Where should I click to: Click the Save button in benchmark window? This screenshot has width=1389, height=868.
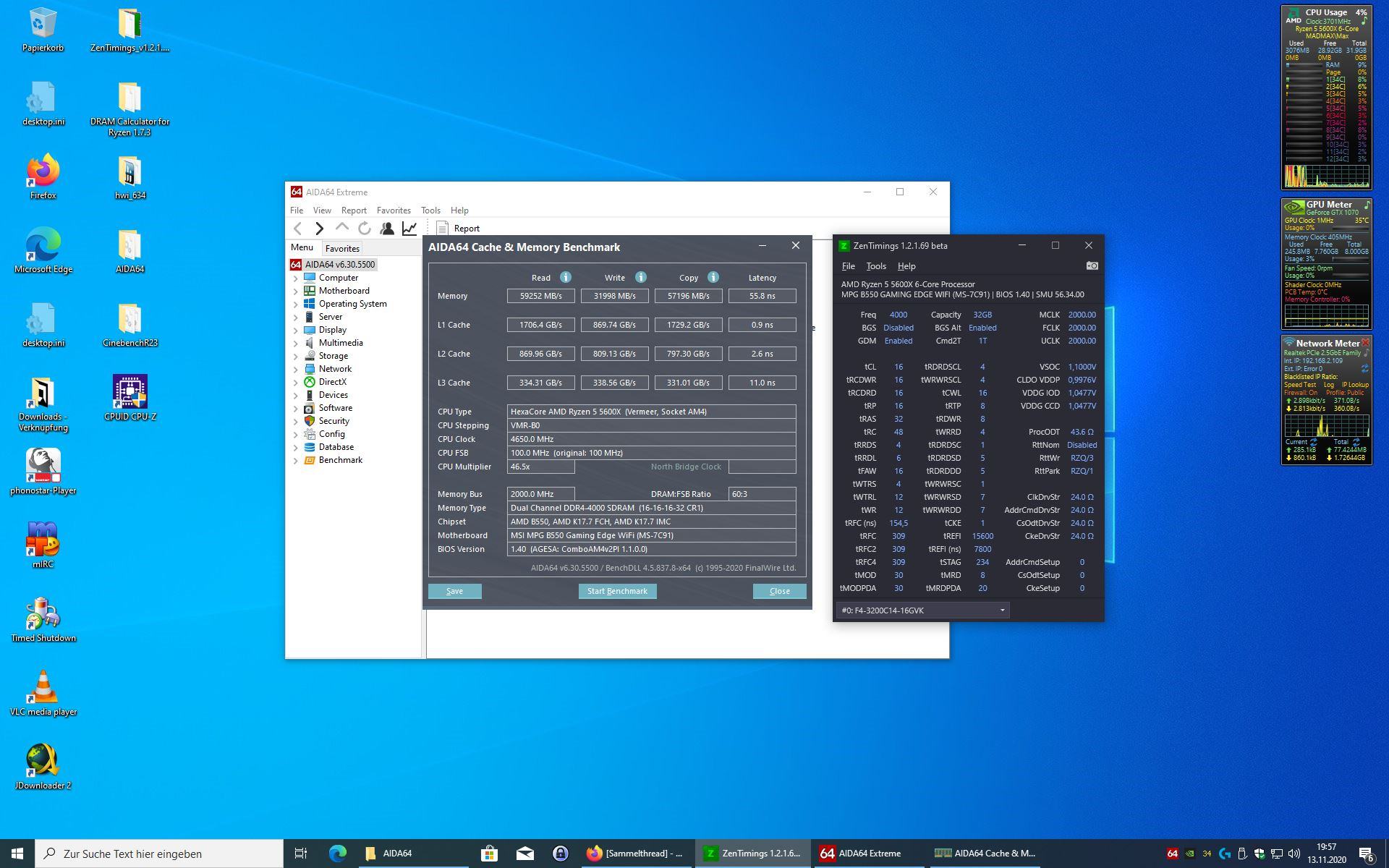(454, 591)
